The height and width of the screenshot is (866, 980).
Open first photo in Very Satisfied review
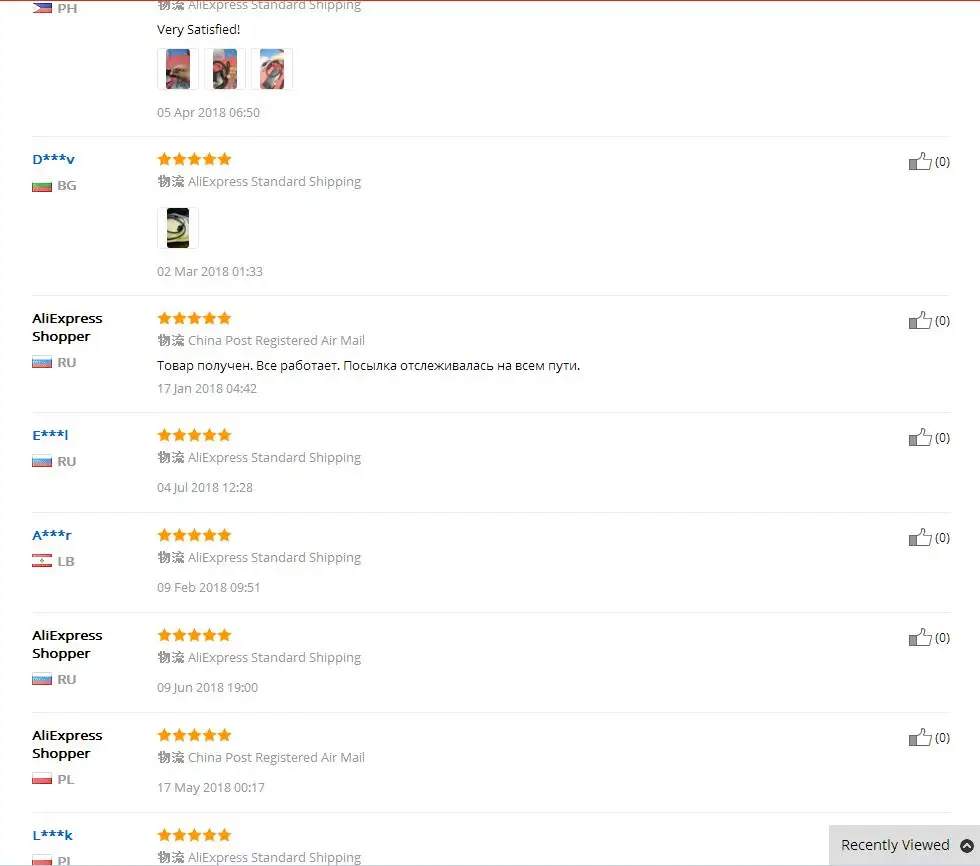(178, 69)
